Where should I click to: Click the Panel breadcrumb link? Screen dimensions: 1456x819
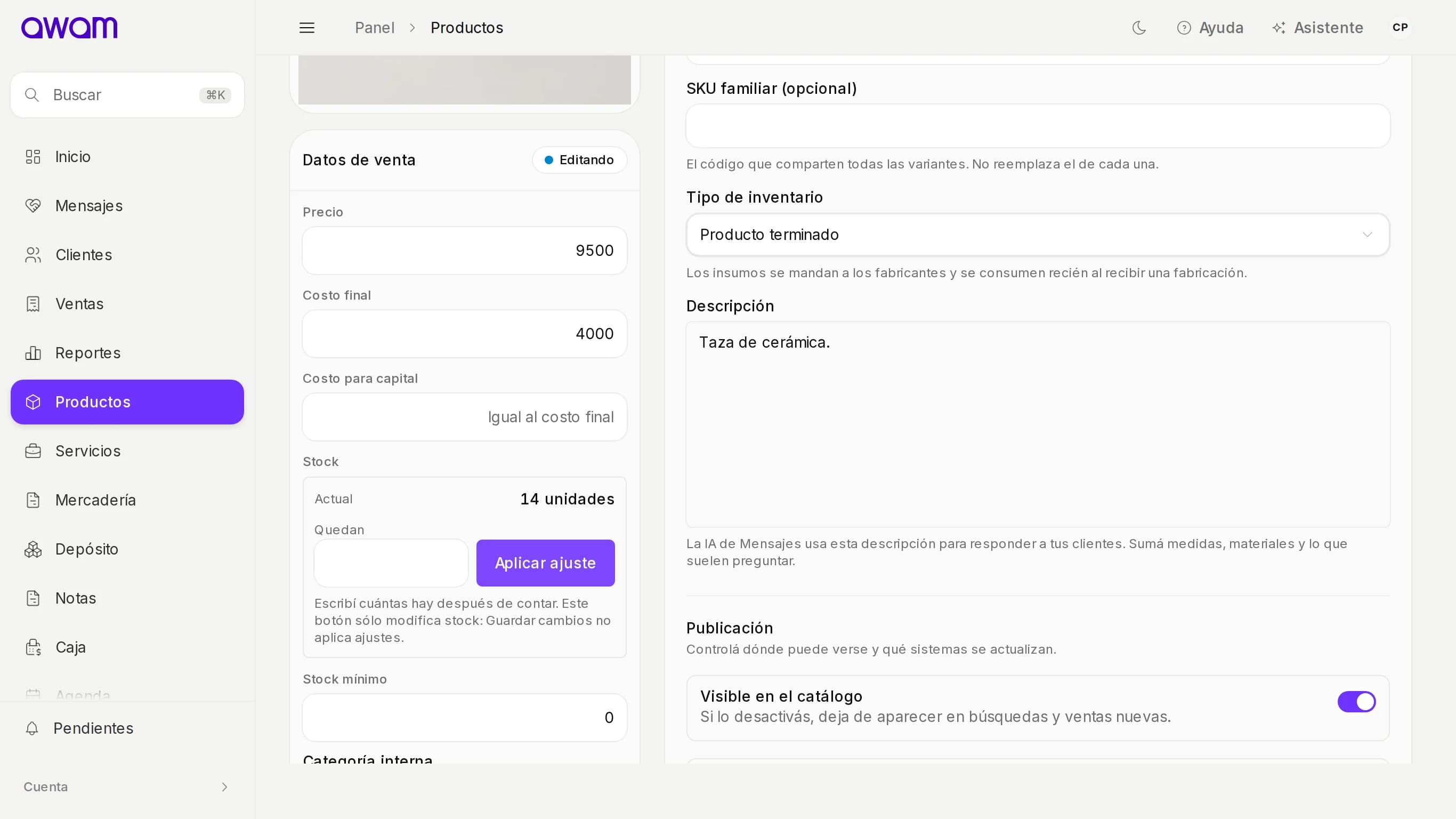375,28
